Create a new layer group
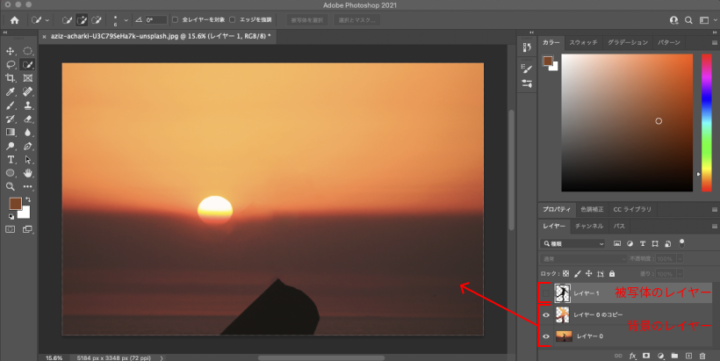This screenshot has width=720, height=361. [674, 356]
